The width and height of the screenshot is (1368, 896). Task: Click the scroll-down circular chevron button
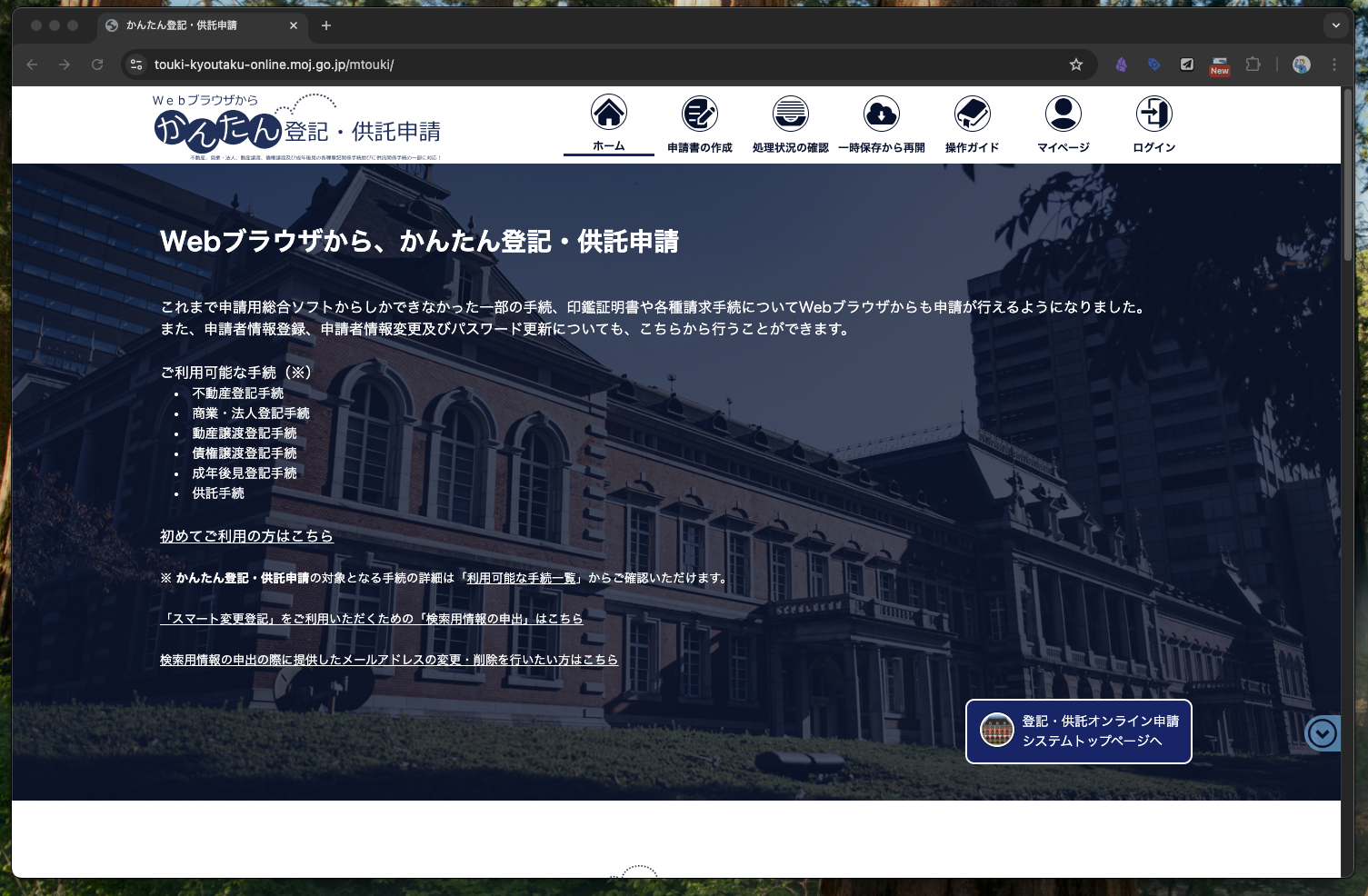[1322, 732]
